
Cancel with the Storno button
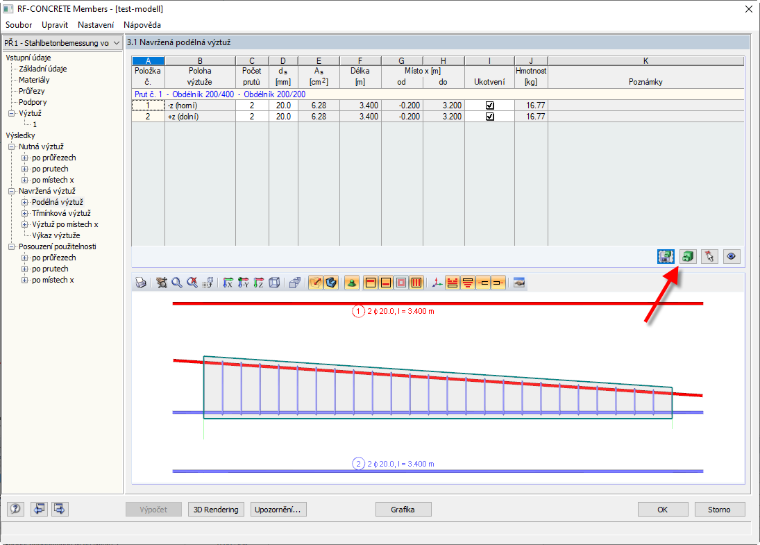click(719, 510)
